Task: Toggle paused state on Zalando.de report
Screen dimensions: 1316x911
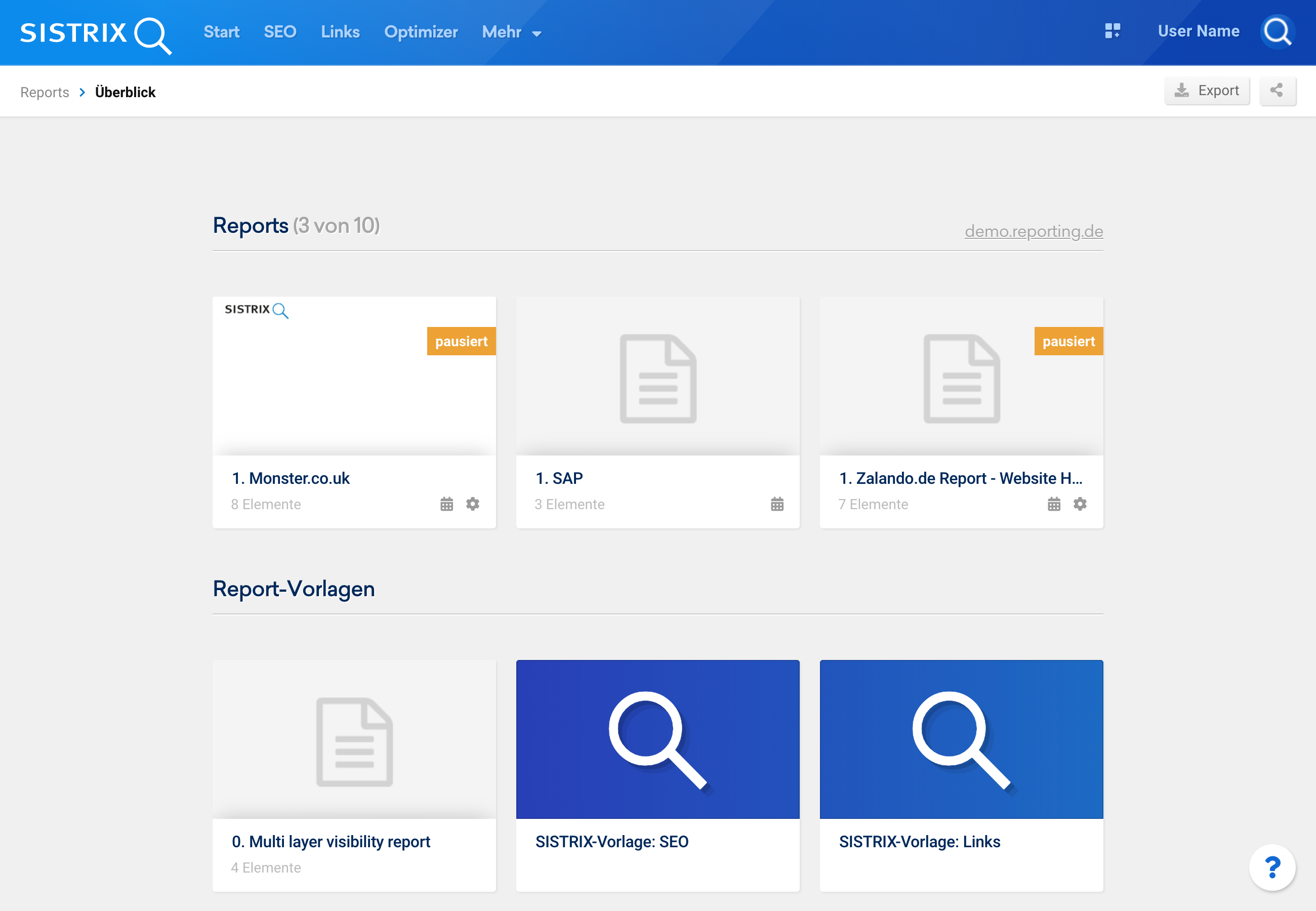Action: point(1068,340)
